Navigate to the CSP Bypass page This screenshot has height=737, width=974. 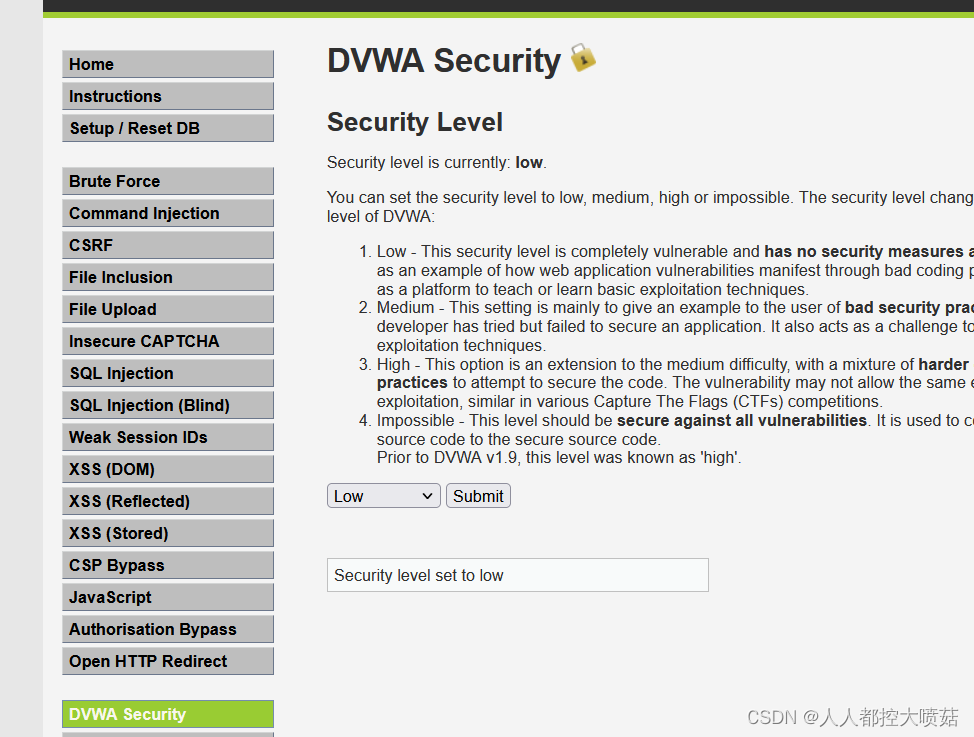click(x=167, y=565)
